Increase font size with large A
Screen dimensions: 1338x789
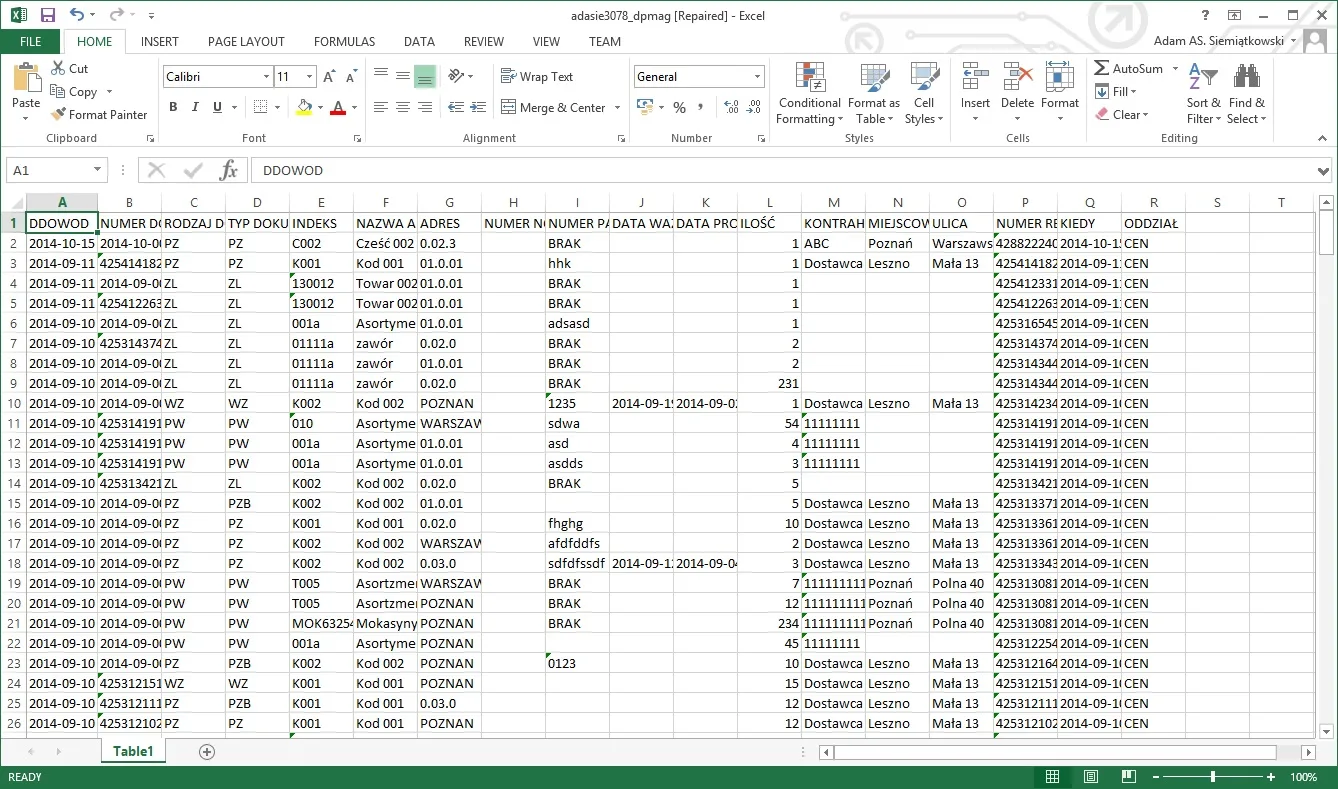(330, 76)
